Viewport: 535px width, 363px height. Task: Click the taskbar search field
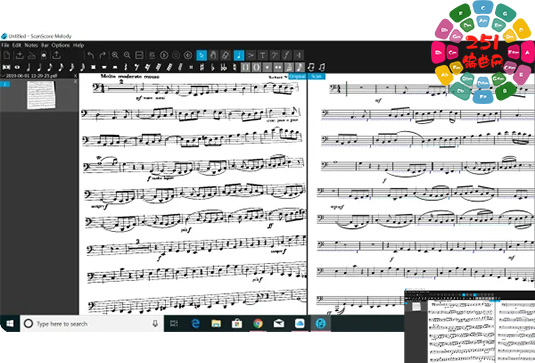coord(91,323)
